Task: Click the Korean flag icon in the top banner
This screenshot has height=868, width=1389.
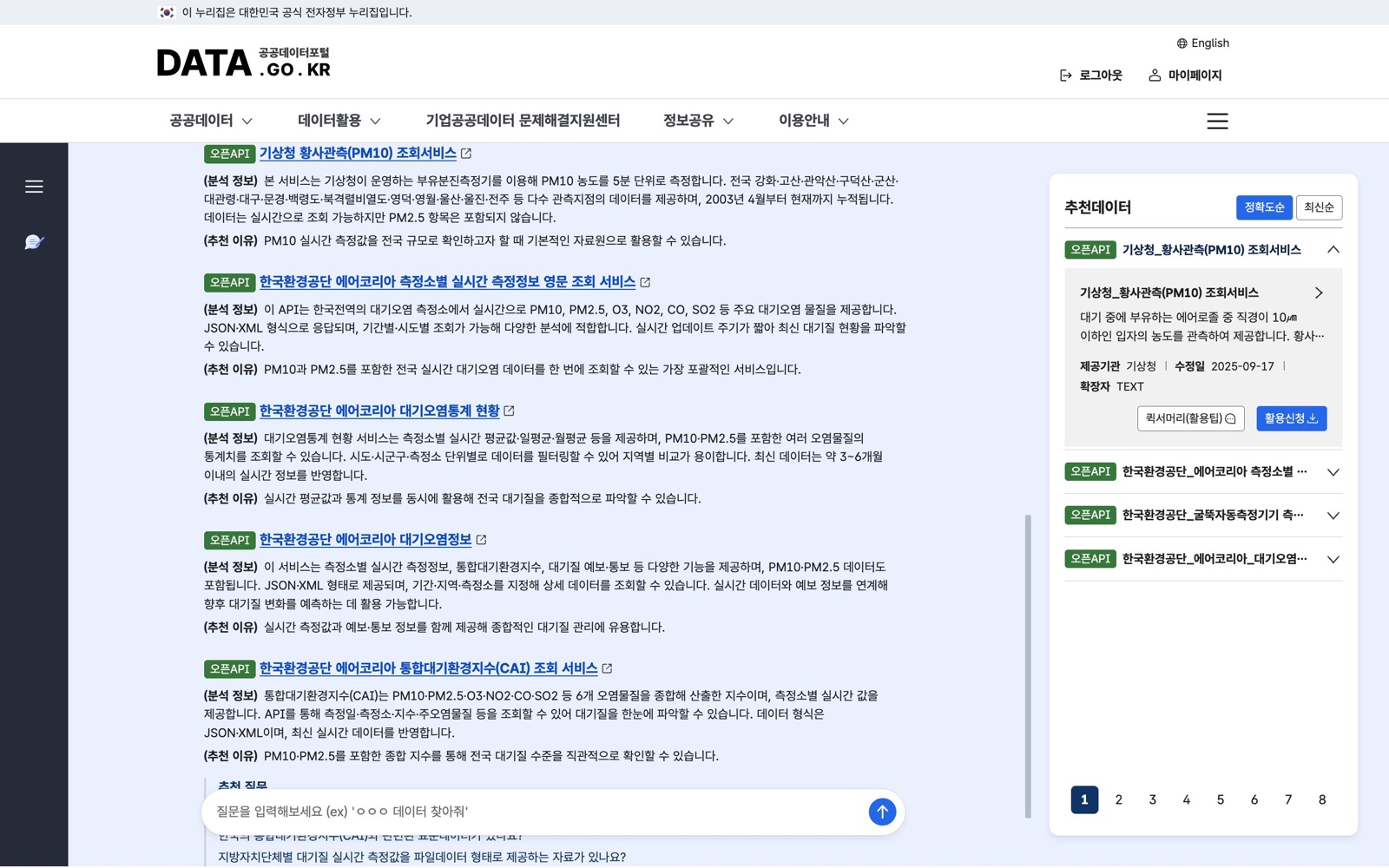Action: pyautogui.click(x=167, y=12)
